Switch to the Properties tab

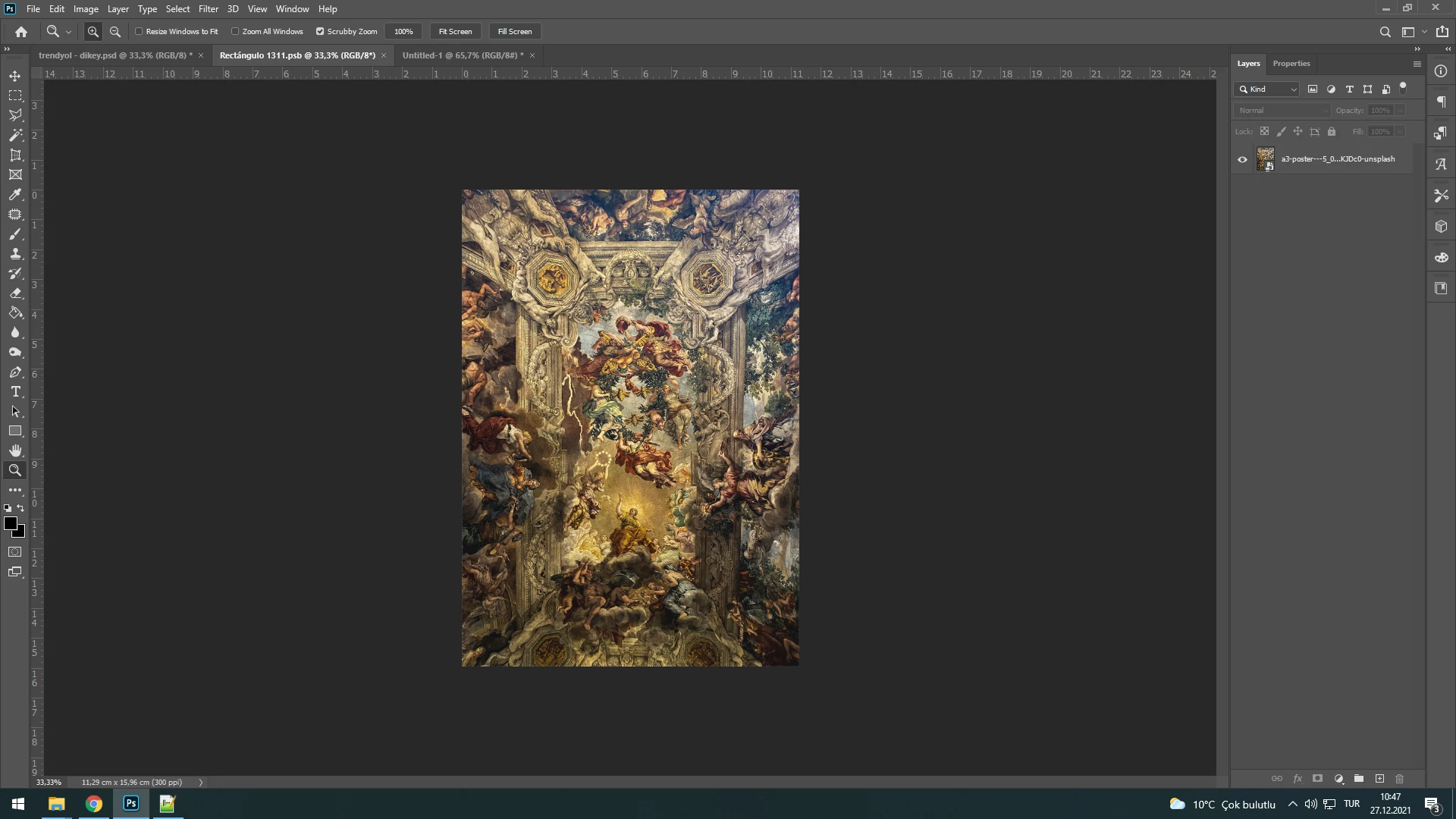[x=1291, y=64]
